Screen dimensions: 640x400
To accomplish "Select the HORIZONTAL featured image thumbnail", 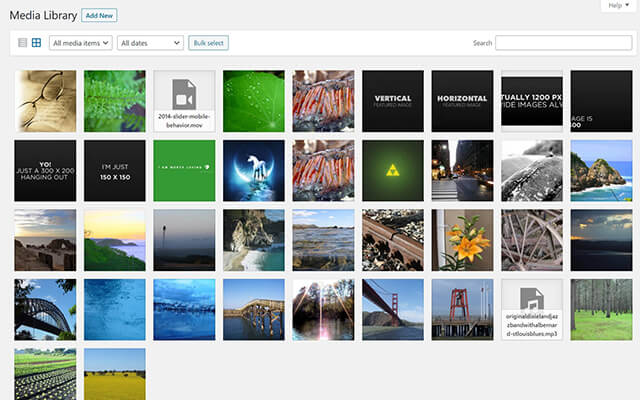I will (x=462, y=101).
